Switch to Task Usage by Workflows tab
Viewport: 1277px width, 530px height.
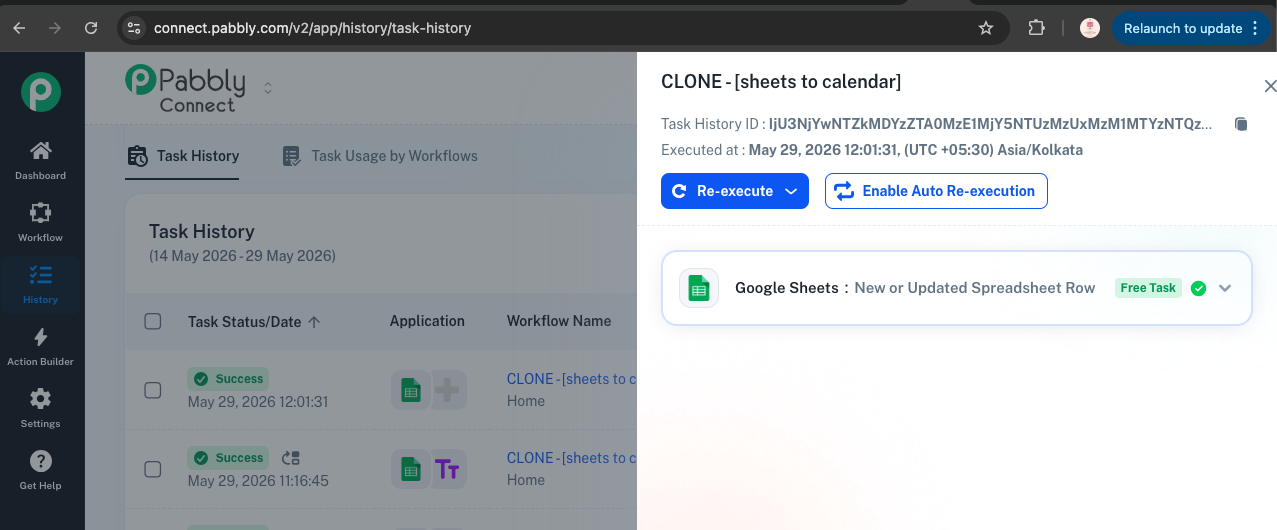tap(380, 156)
